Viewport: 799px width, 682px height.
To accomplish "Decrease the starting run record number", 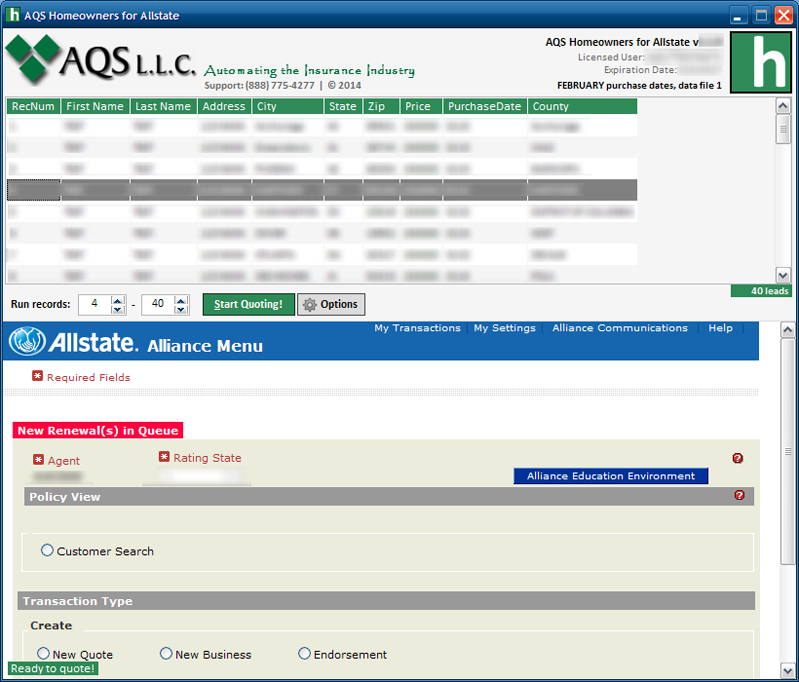I will point(118,309).
